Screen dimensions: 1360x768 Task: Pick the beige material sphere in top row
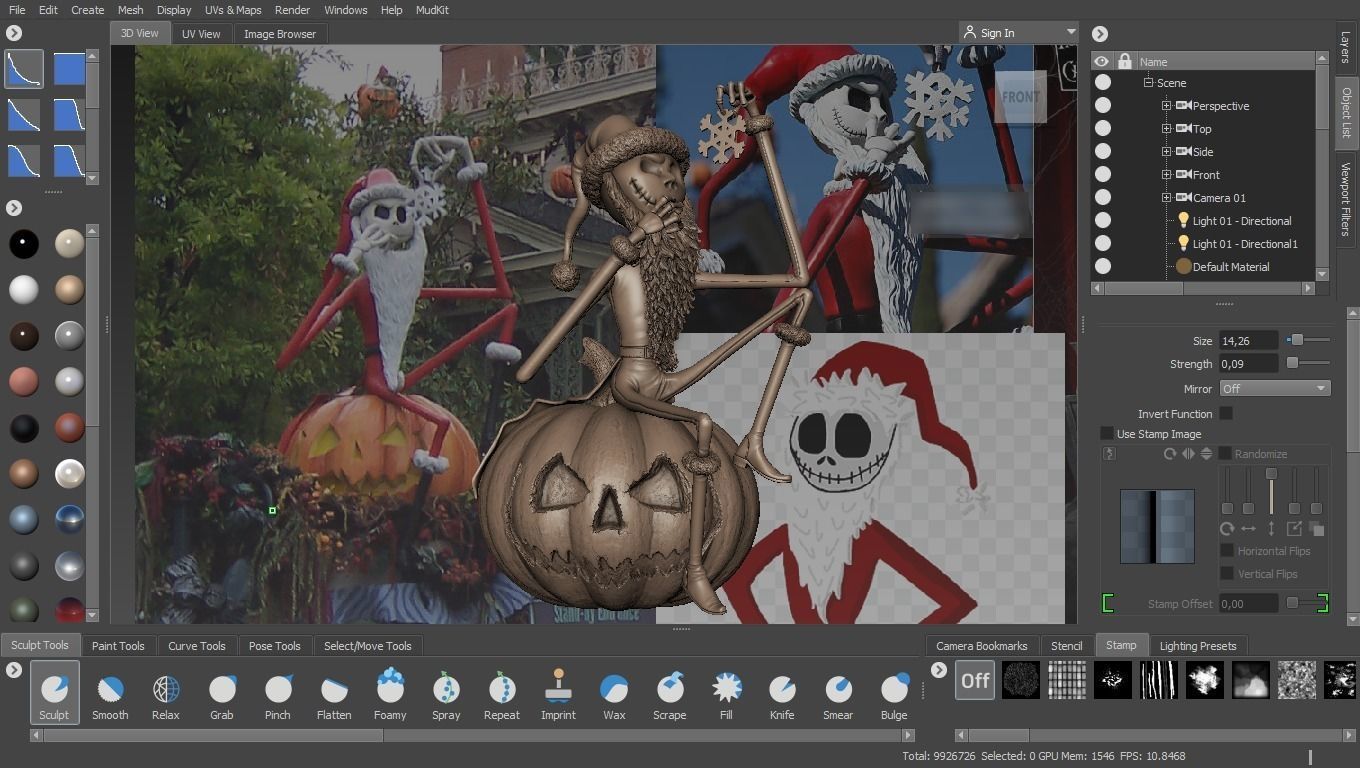point(69,243)
